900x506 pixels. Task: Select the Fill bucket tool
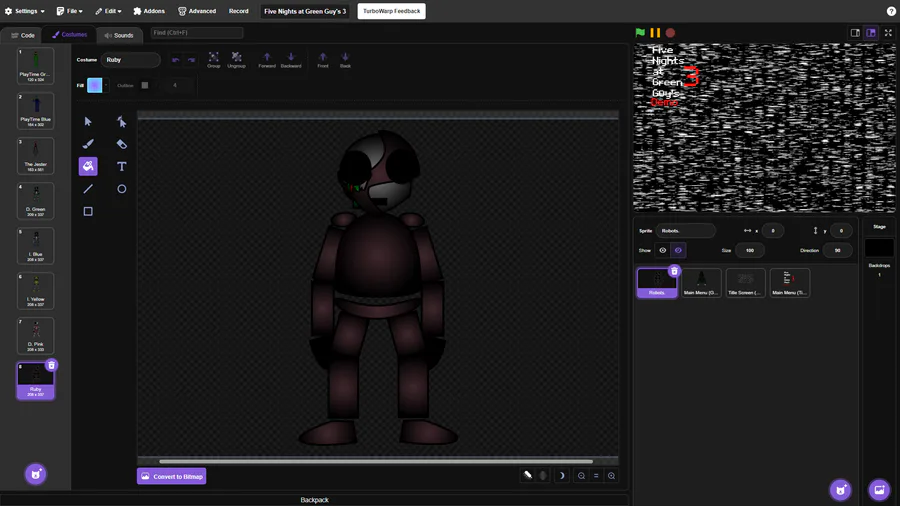pyautogui.click(x=88, y=166)
